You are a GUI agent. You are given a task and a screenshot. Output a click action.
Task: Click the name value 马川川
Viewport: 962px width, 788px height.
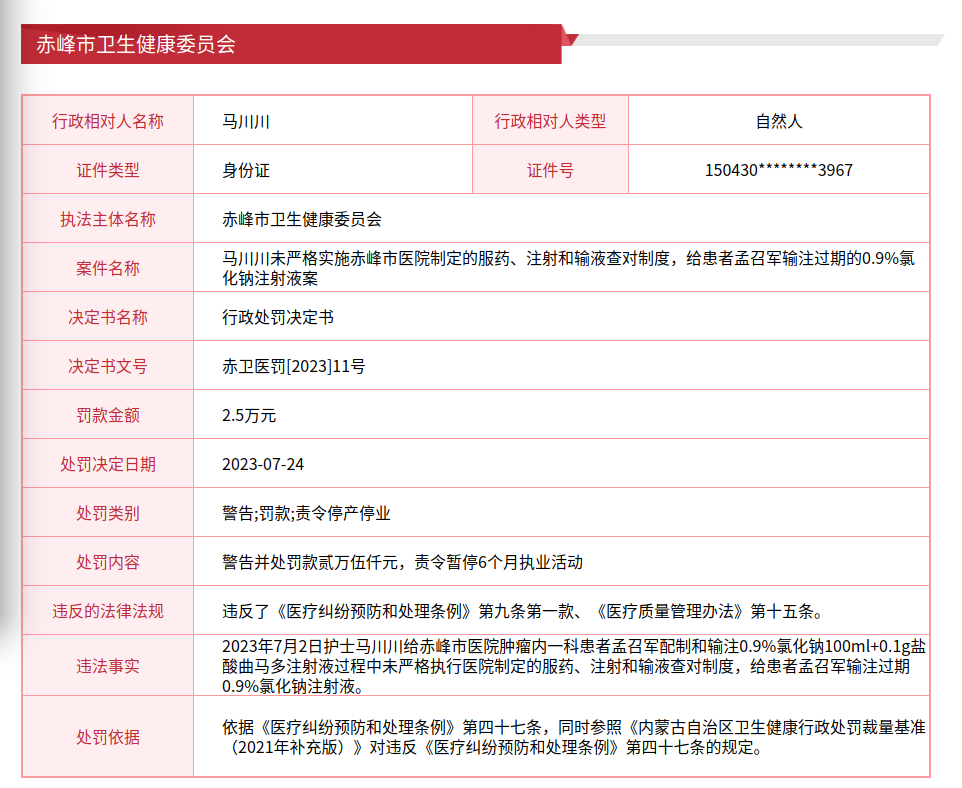245,122
